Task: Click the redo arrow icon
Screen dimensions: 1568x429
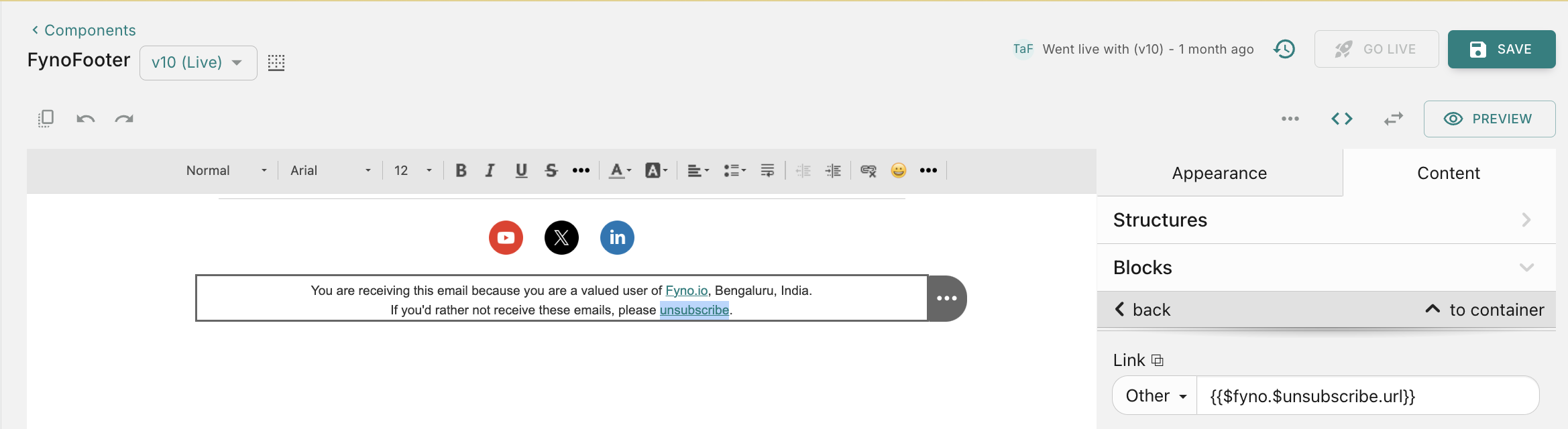Action: click(124, 119)
